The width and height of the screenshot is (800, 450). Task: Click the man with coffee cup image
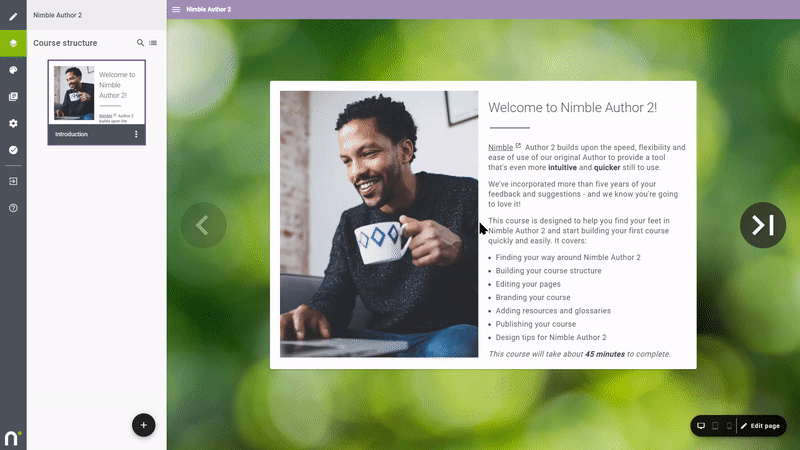pyautogui.click(x=379, y=224)
